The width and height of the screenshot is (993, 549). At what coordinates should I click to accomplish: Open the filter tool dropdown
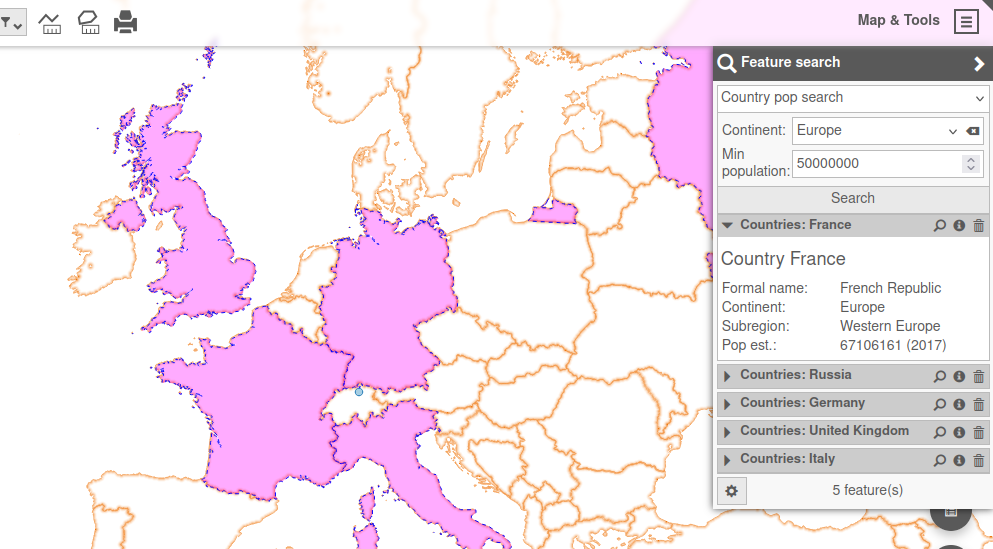11,22
